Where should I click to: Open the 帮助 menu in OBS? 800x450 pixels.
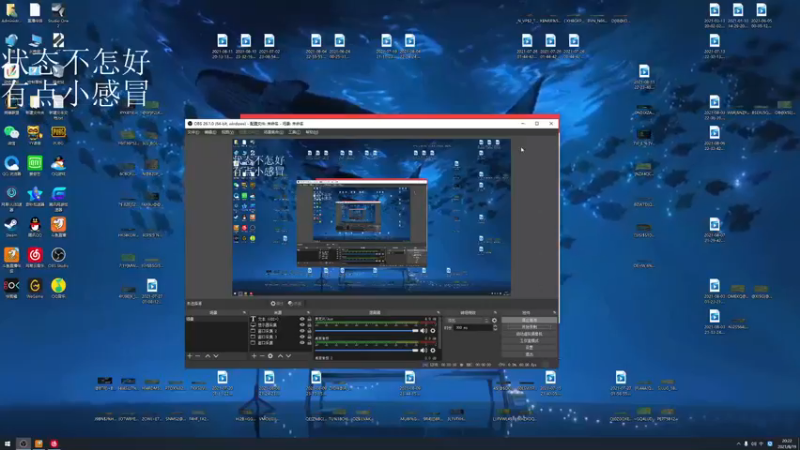312,132
